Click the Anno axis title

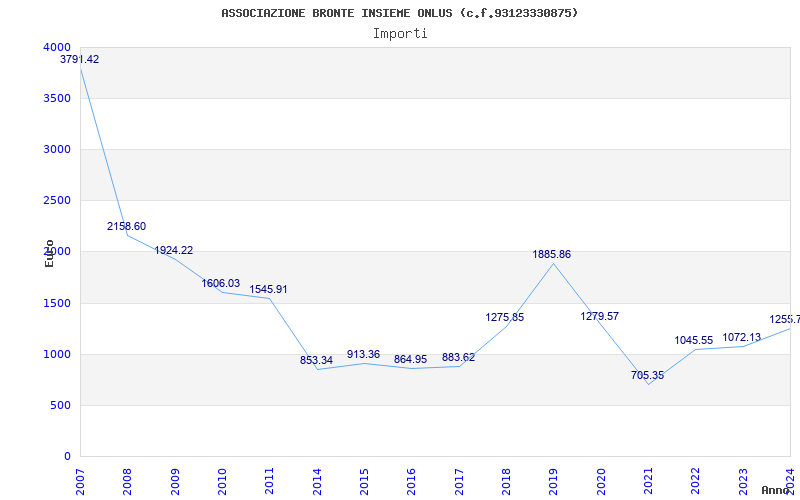coord(777,490)
